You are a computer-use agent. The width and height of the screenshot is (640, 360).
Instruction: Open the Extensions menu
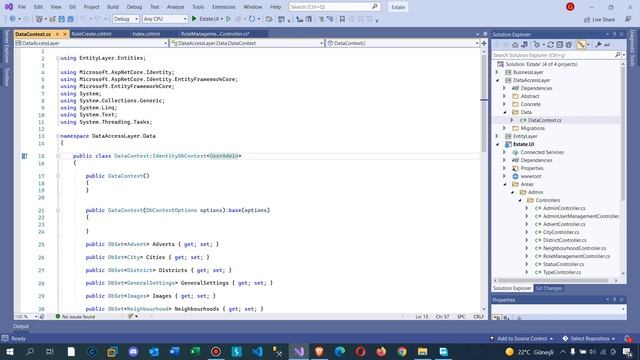pyautogui.click(x=224, y=7)
